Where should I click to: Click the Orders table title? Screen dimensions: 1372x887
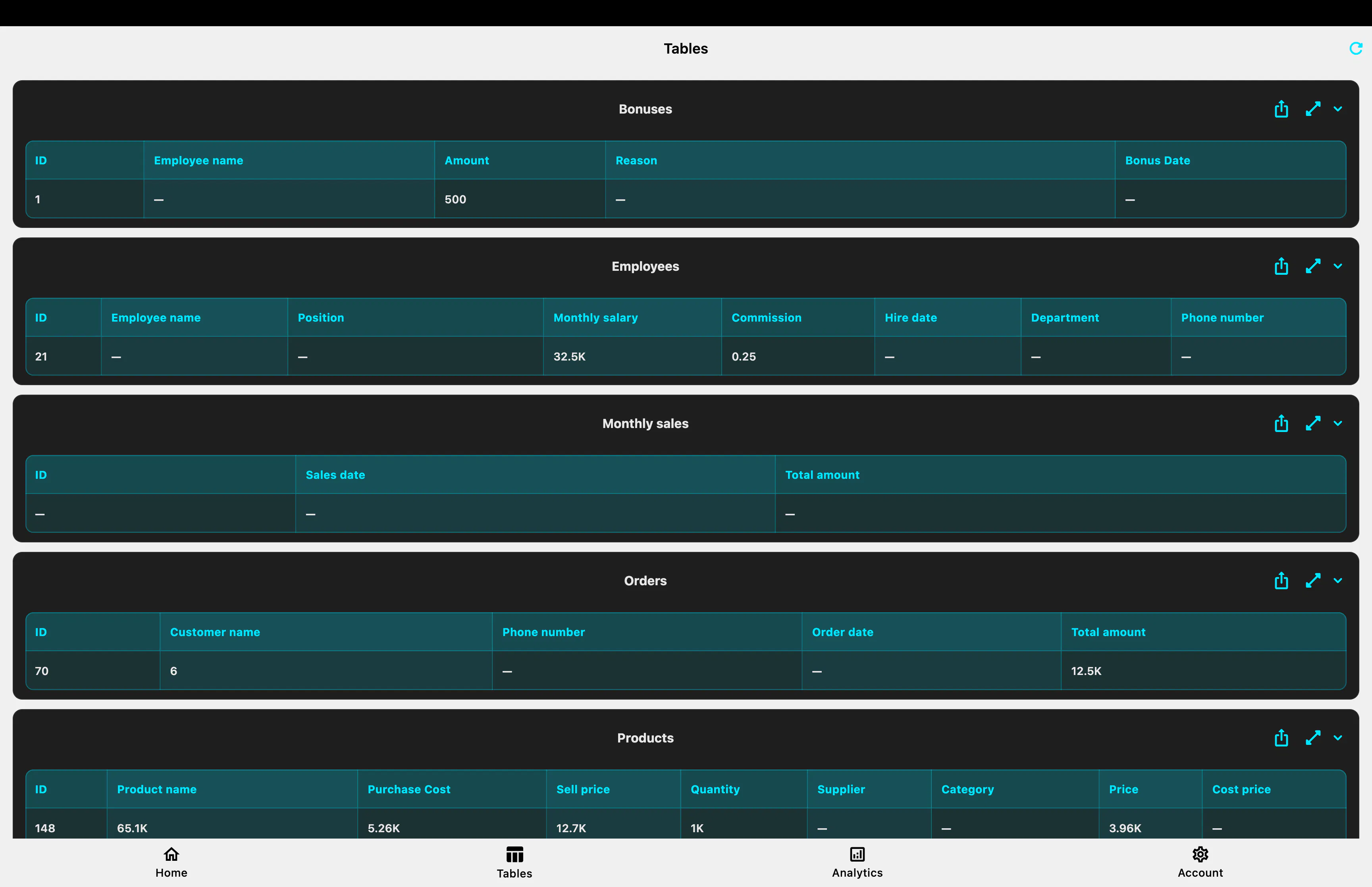point(646,580)
